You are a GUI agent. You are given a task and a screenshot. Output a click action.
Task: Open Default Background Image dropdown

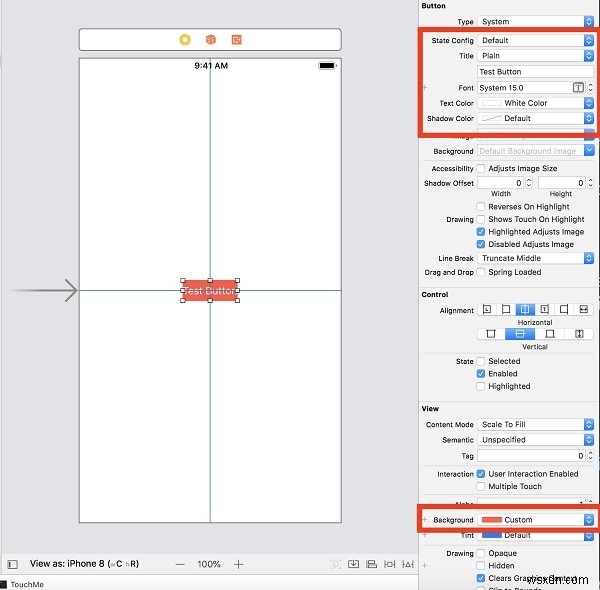coord(535,151)
